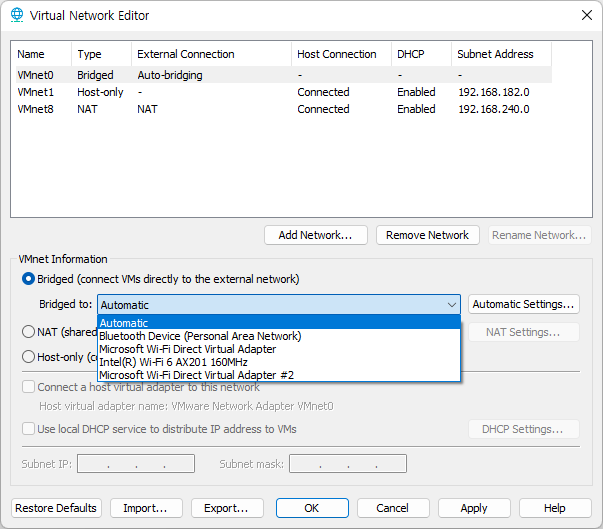Click the Remove Network button
This screenshot has height=529, width=603.
[428, 235]
